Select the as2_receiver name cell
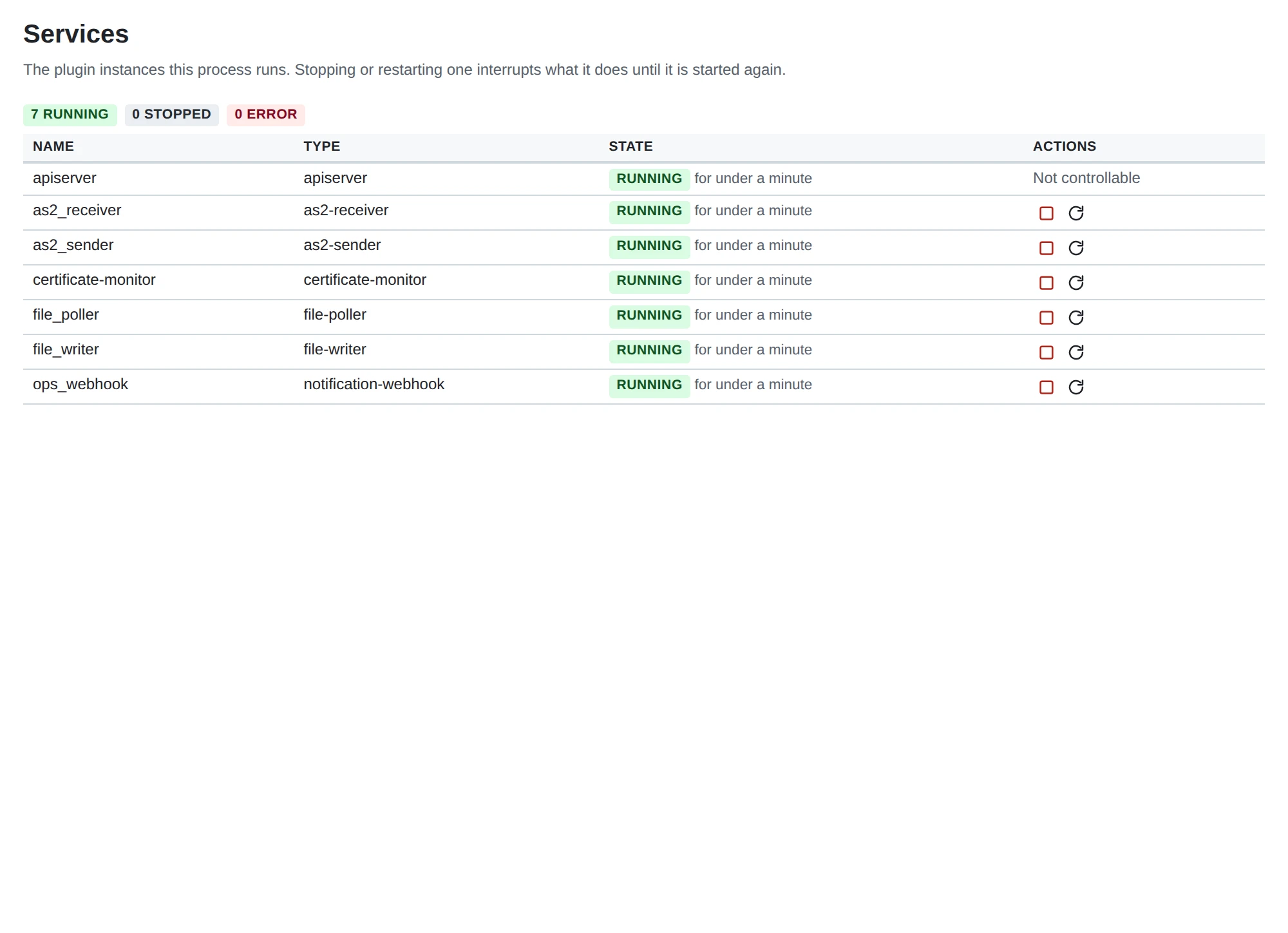The height and width of the screenshot is (933, 1288). (158, 212)
